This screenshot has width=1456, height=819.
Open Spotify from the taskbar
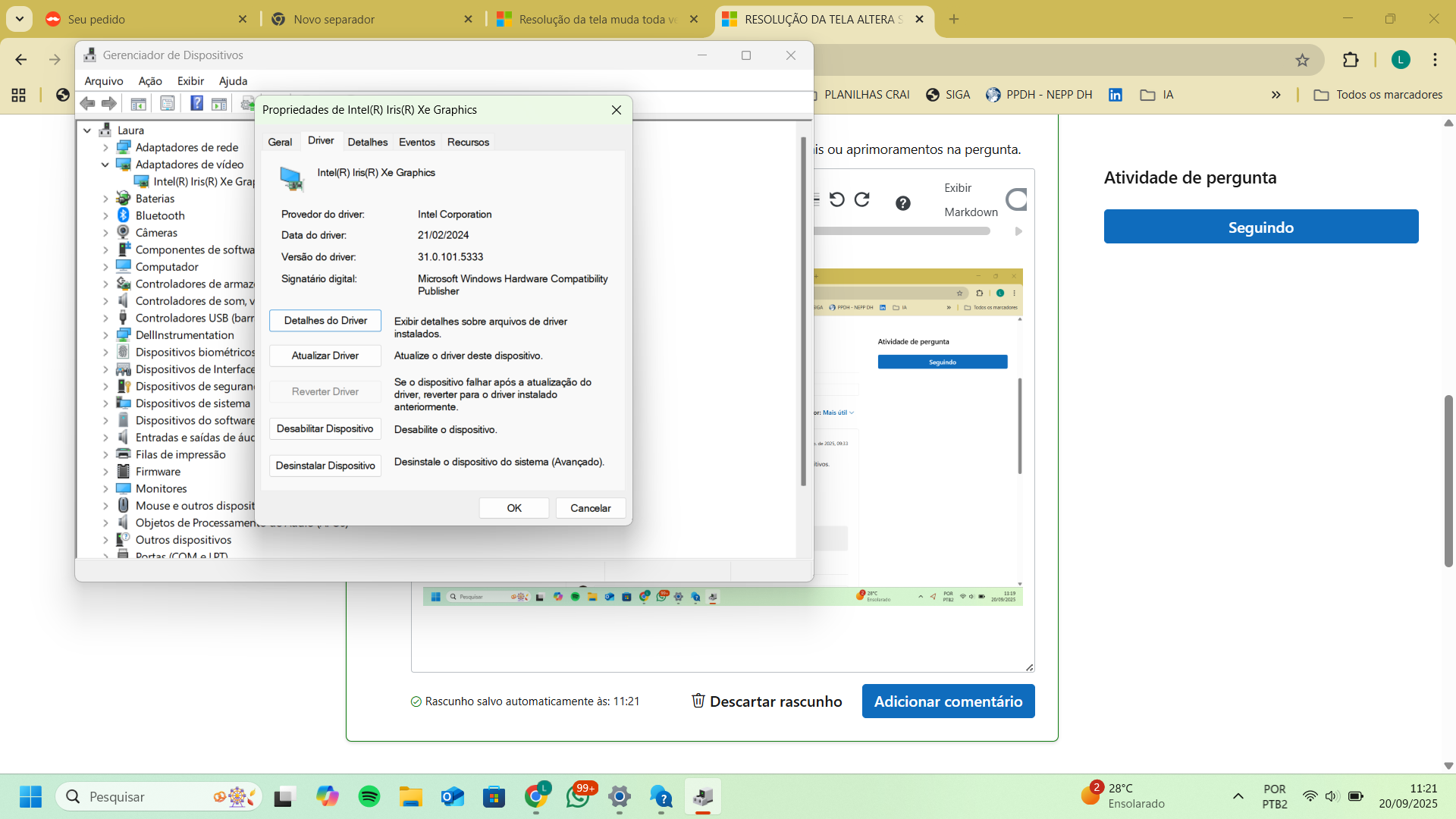[x=369, y=797]
